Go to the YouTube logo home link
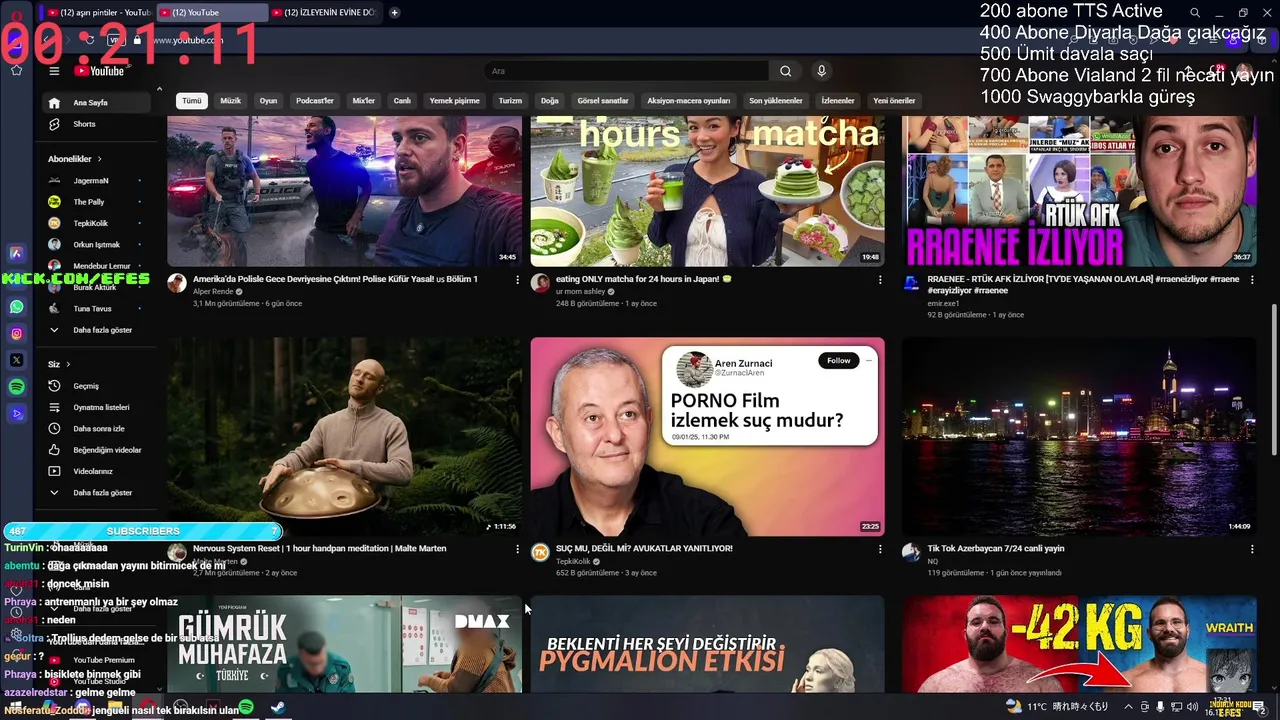The image size is (1280, 720). coord(99,71)
